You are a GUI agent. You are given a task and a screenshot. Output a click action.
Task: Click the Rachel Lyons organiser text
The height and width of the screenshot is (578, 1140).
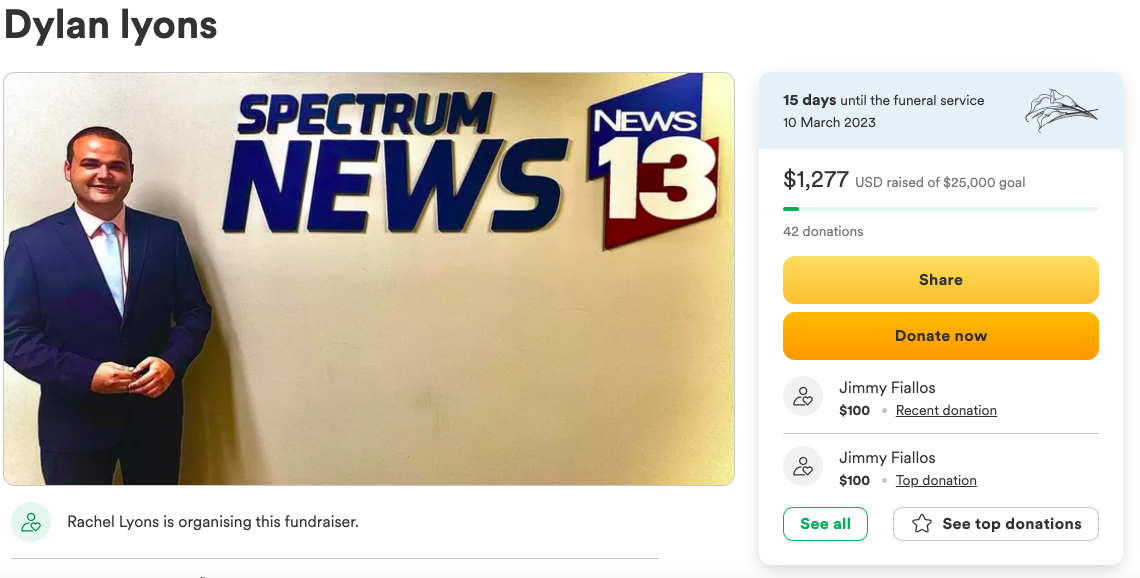coord(213,521)
